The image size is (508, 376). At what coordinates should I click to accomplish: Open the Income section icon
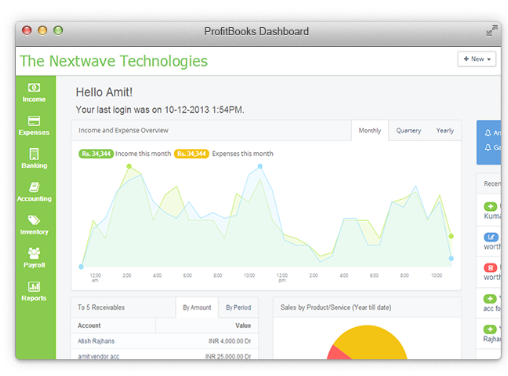click(34, 88)
